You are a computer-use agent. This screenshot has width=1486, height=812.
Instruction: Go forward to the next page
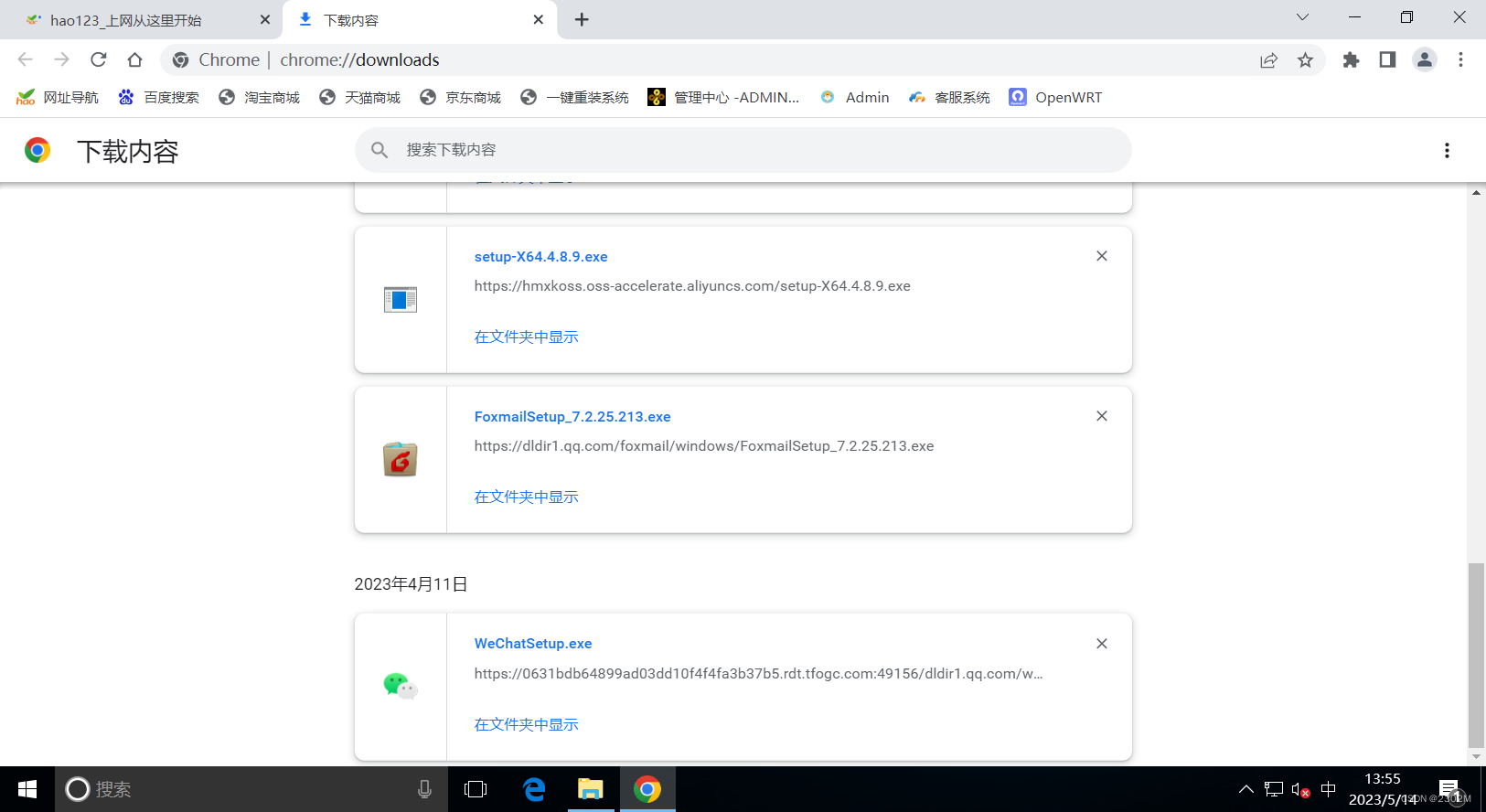(x=61, y=59)
